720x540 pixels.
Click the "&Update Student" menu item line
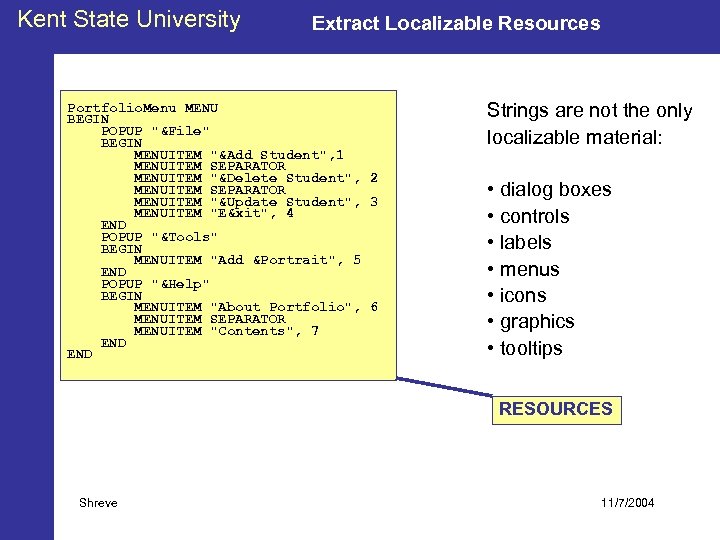(x=256, y=202)
